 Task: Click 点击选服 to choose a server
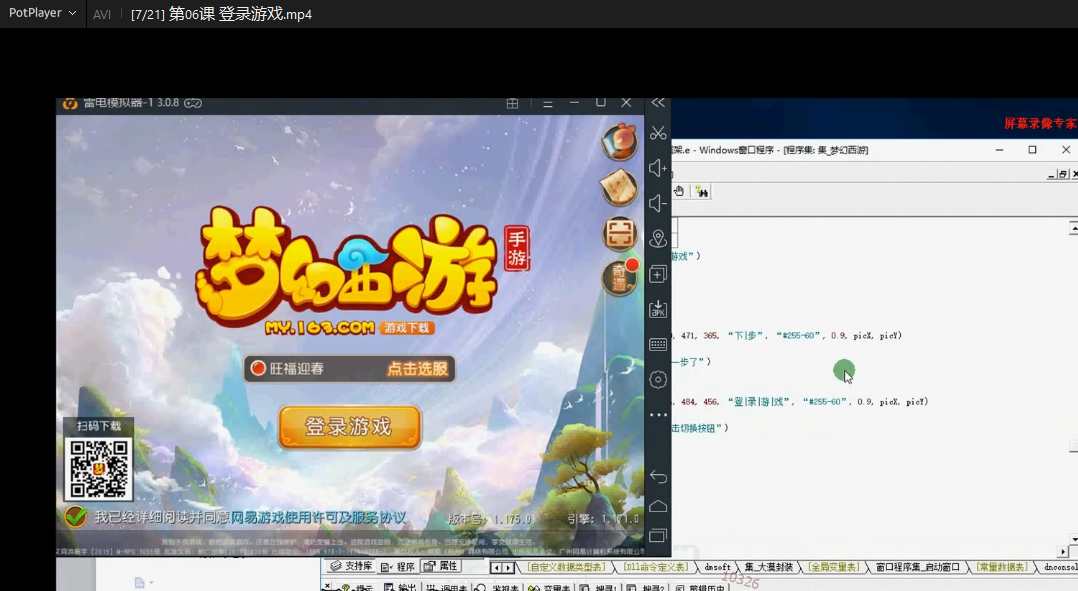(417, 369)
